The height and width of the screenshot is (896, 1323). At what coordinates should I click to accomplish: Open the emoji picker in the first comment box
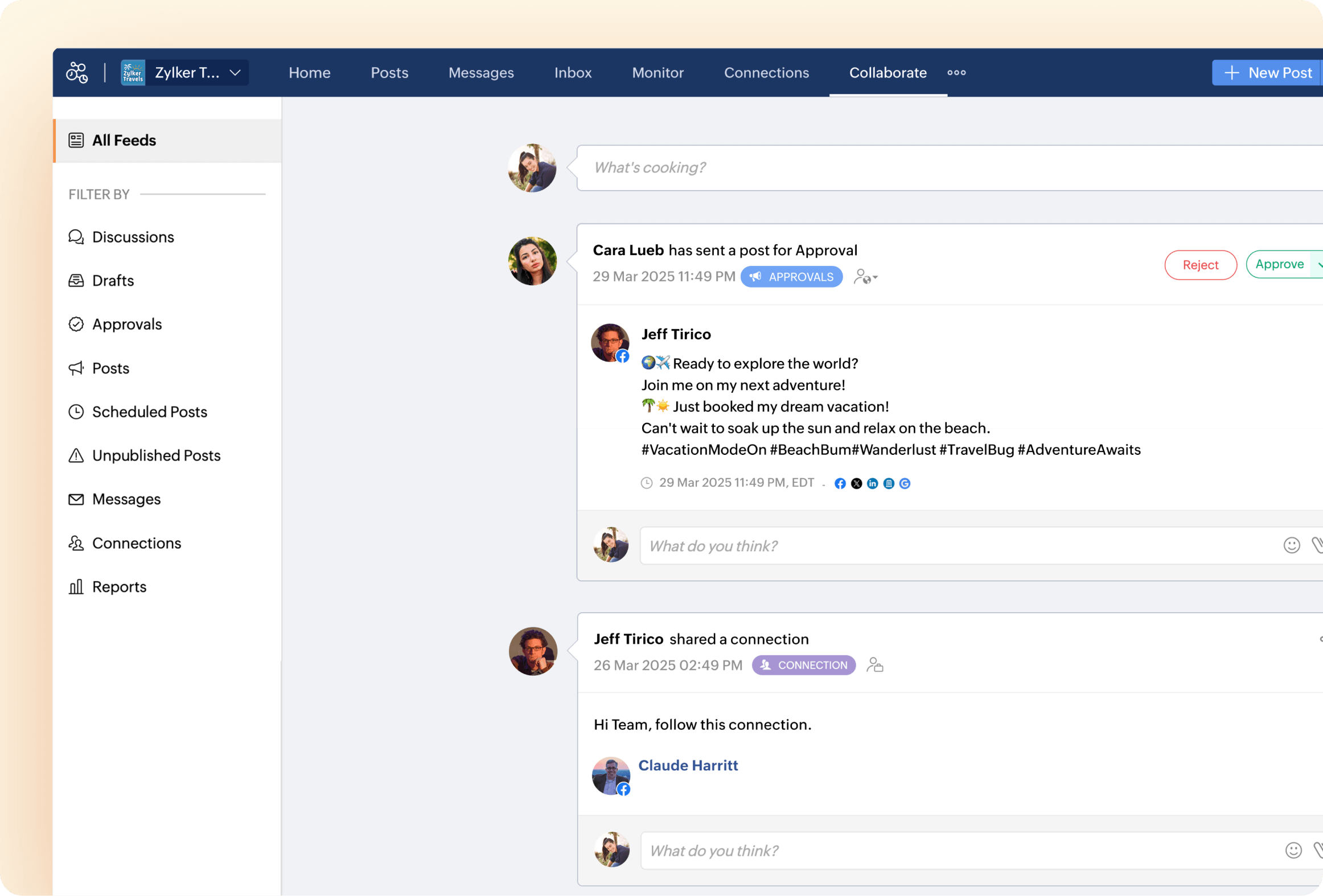1291,545
